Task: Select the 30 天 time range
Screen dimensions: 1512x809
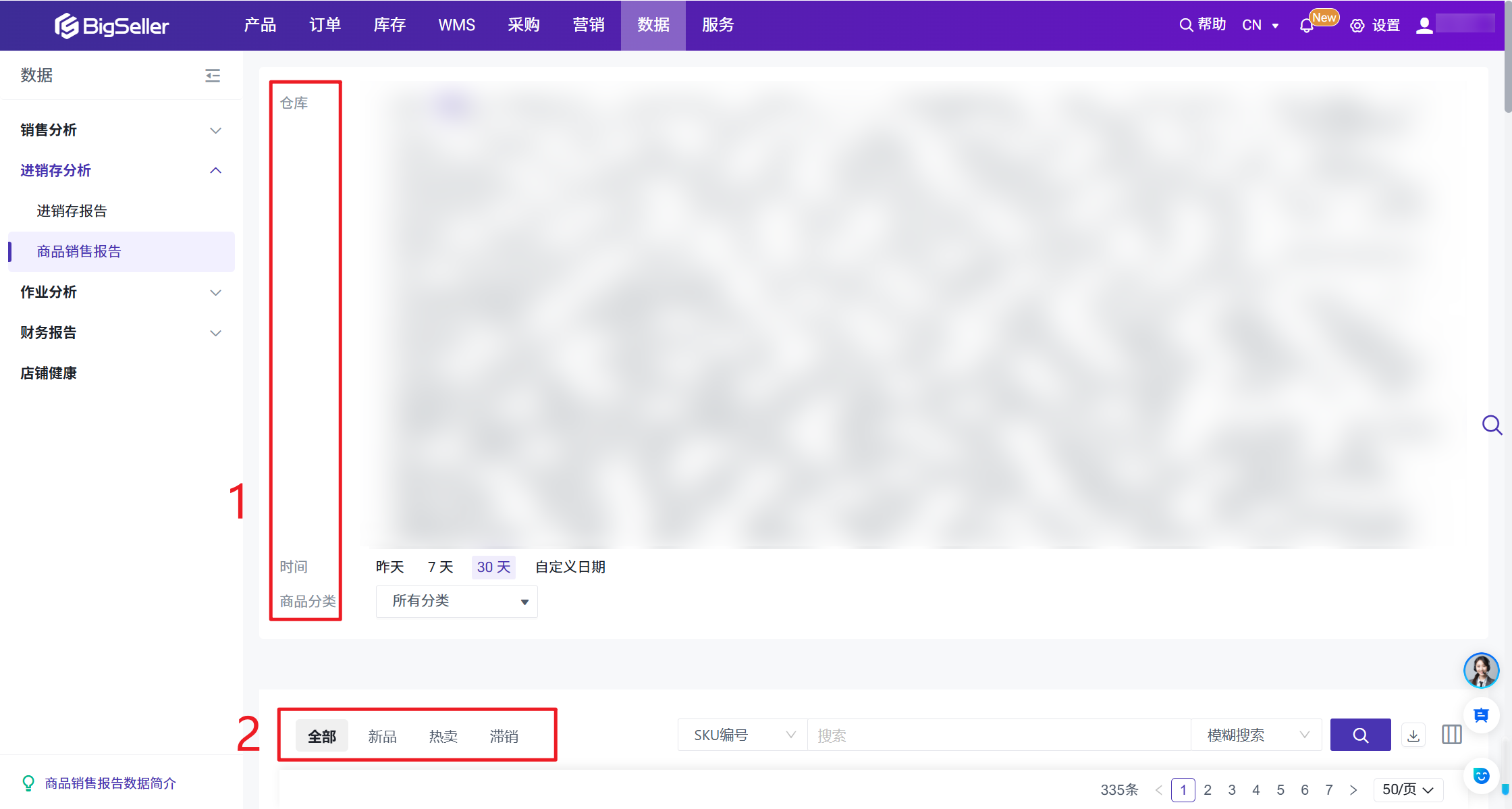Action: coord(493,567)
